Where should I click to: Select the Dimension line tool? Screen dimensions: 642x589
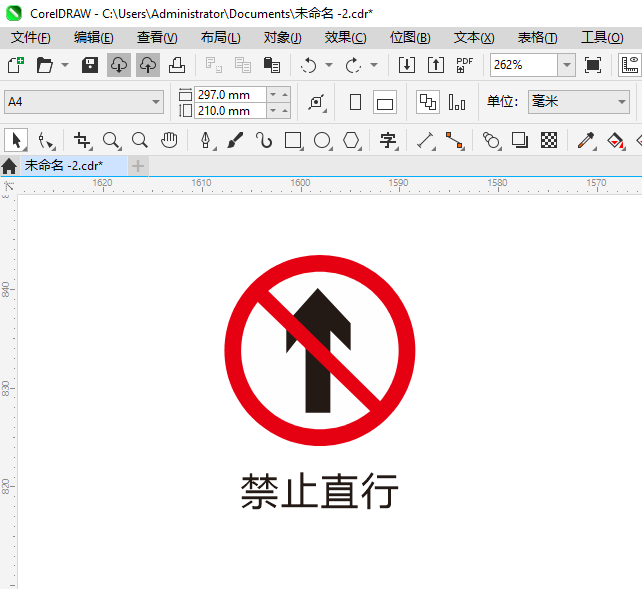click(425, 140)
